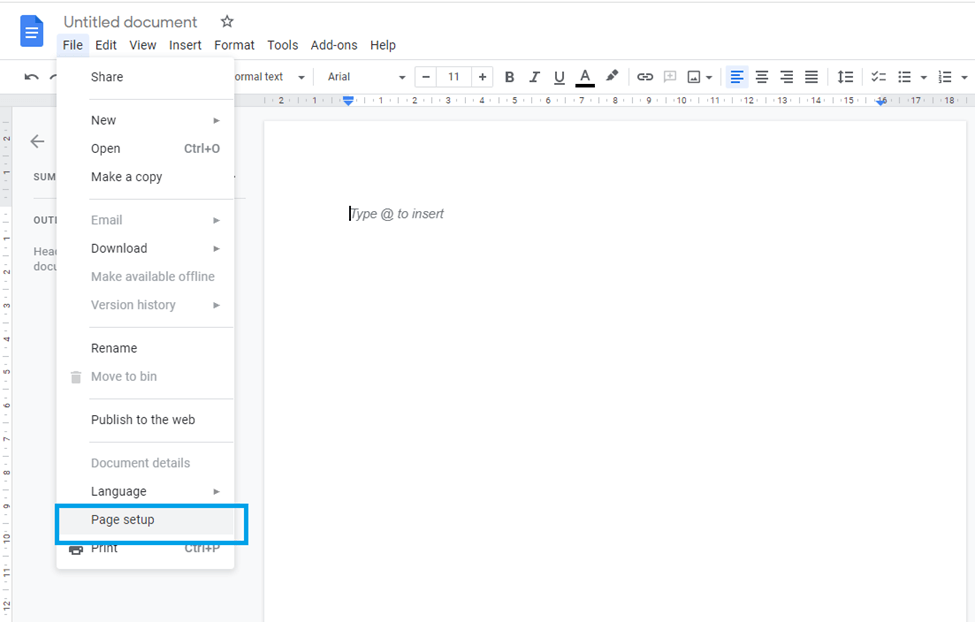
Task: Open the text color swatch
Action: (585, 77)
